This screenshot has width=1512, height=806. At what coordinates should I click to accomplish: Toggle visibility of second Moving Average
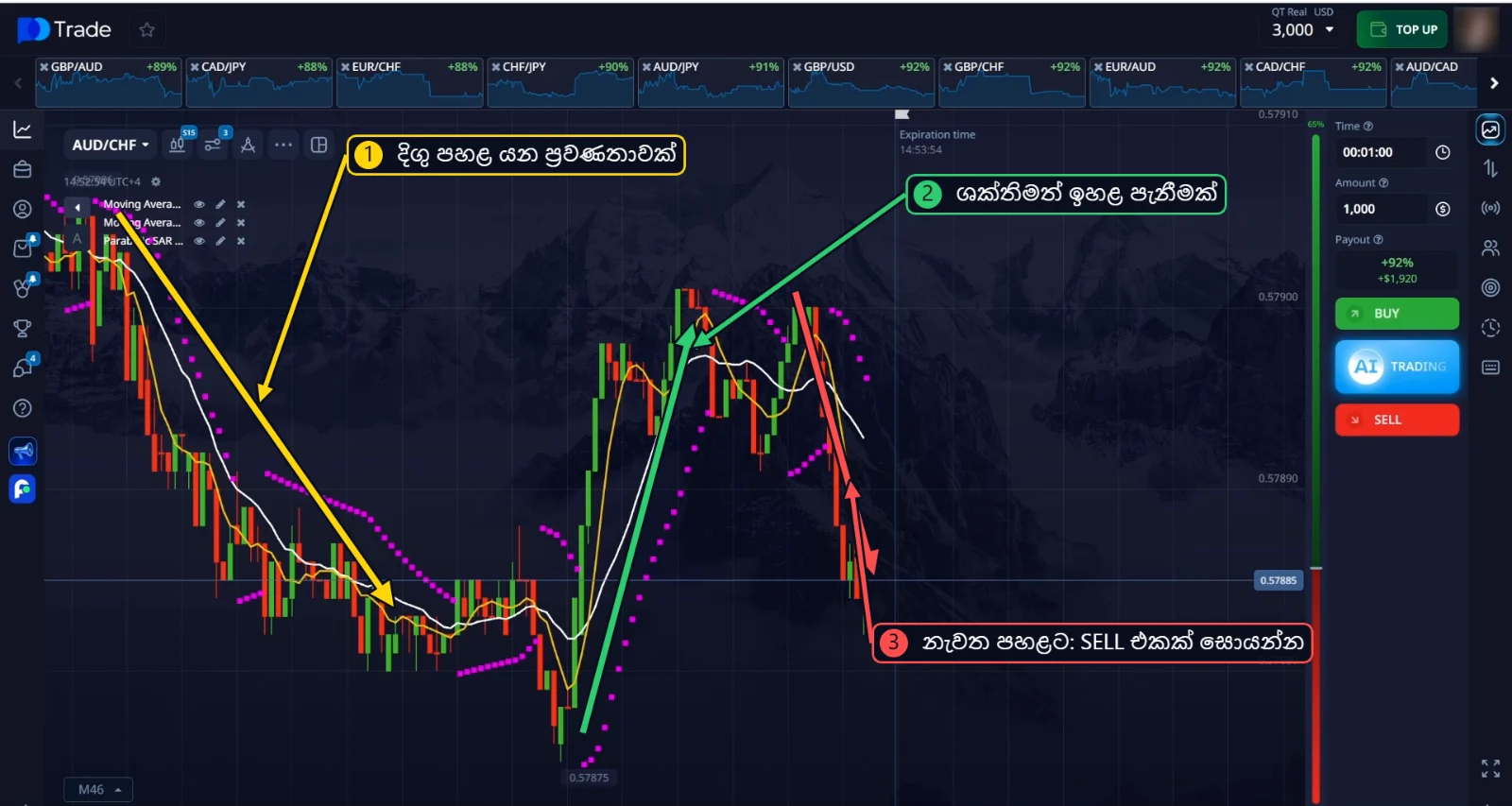[x=199, y=223]
